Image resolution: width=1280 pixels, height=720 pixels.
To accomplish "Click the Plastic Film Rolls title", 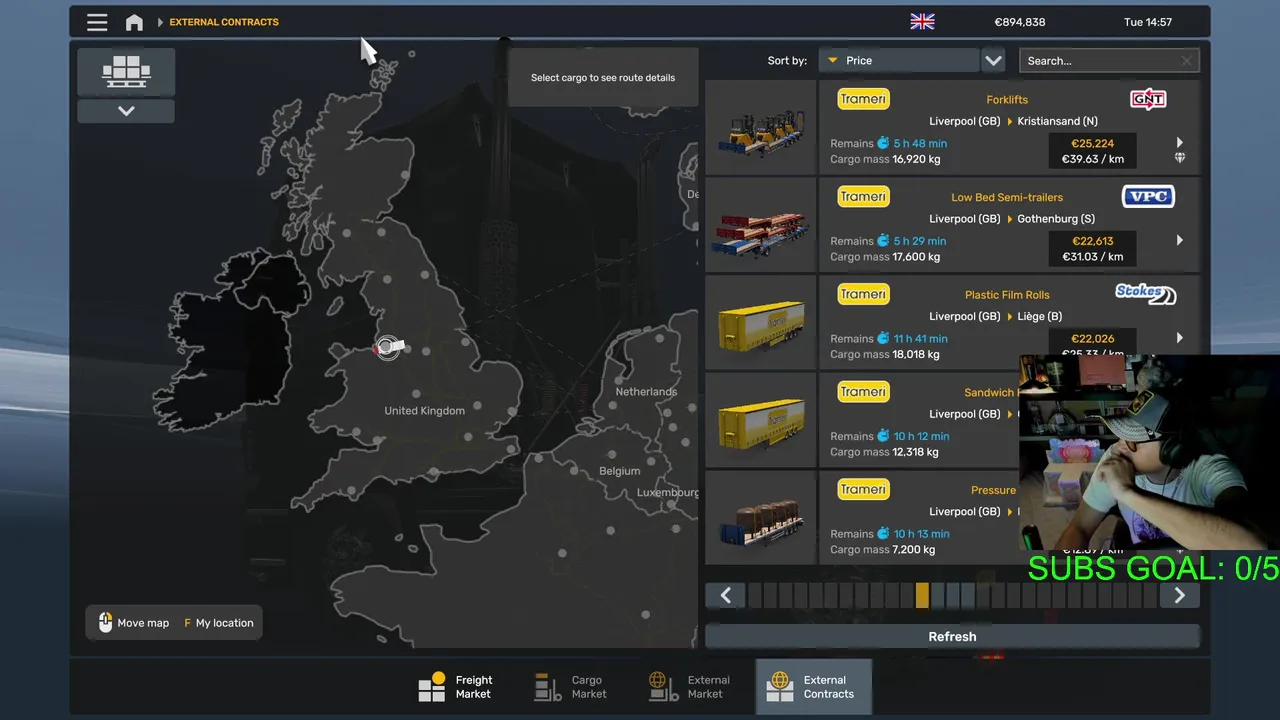I will click(1007, 295).
